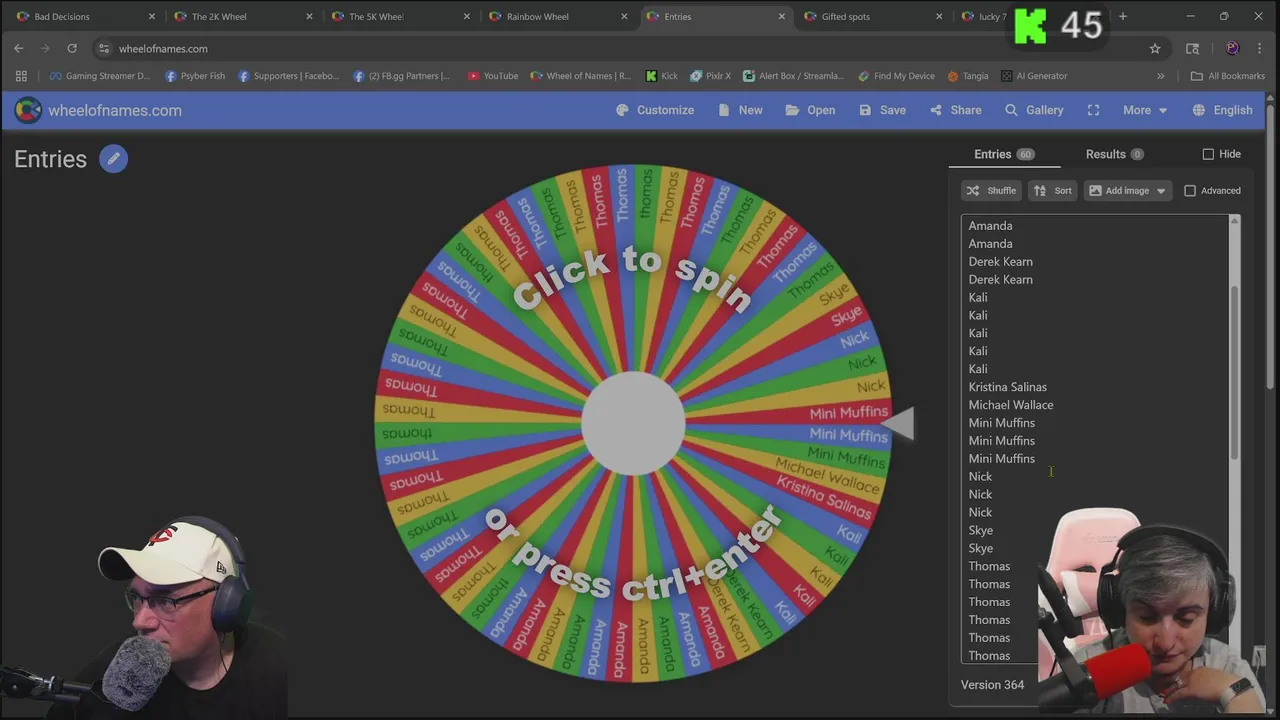Close the Bad Decisions tab
This screenshot has height=720, width=1280.
click(152, 16)
